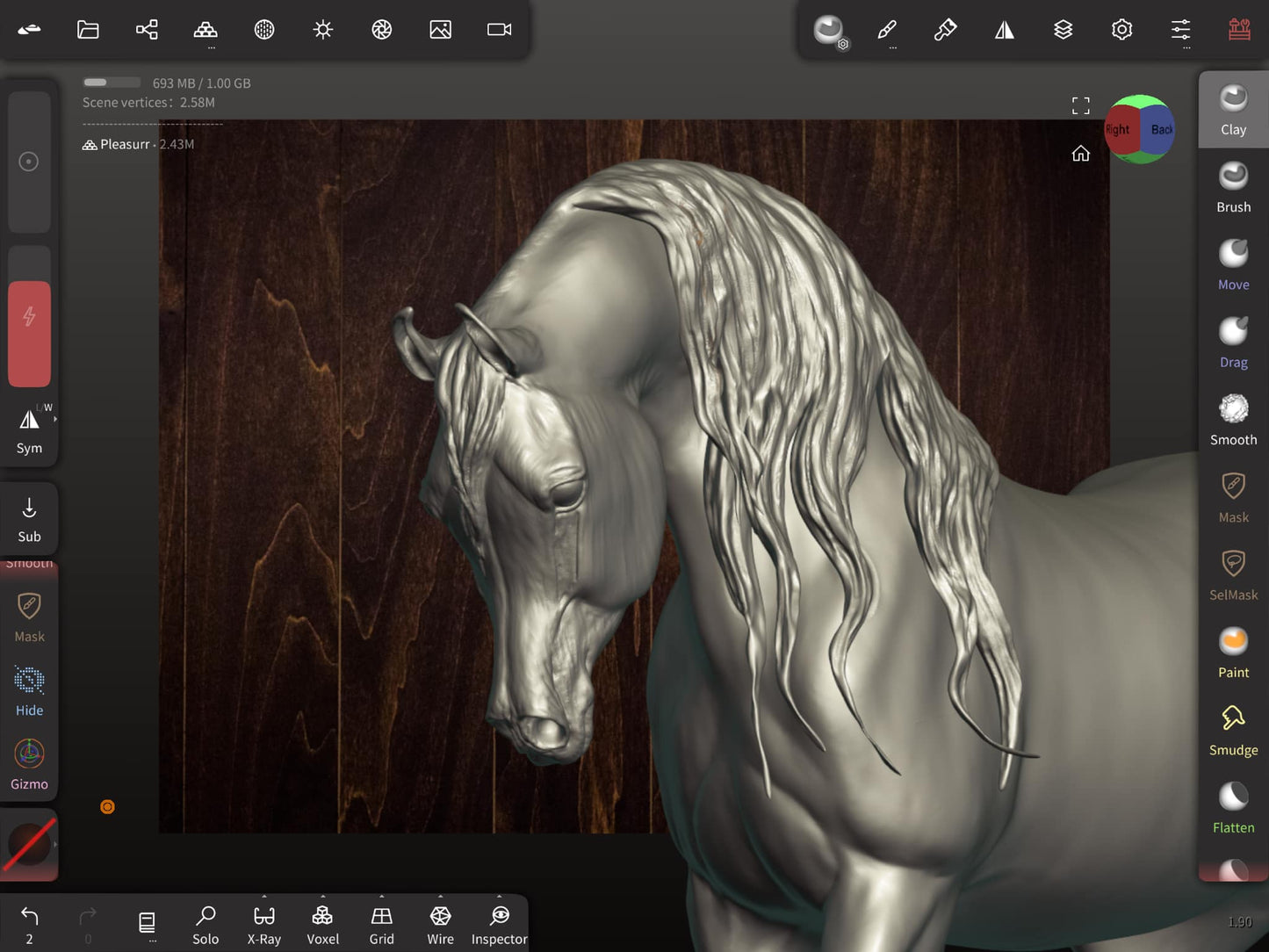Viewport: 1269px width, 952px height.
Task: Select the Brush tool
Action: coord(1234,188)
